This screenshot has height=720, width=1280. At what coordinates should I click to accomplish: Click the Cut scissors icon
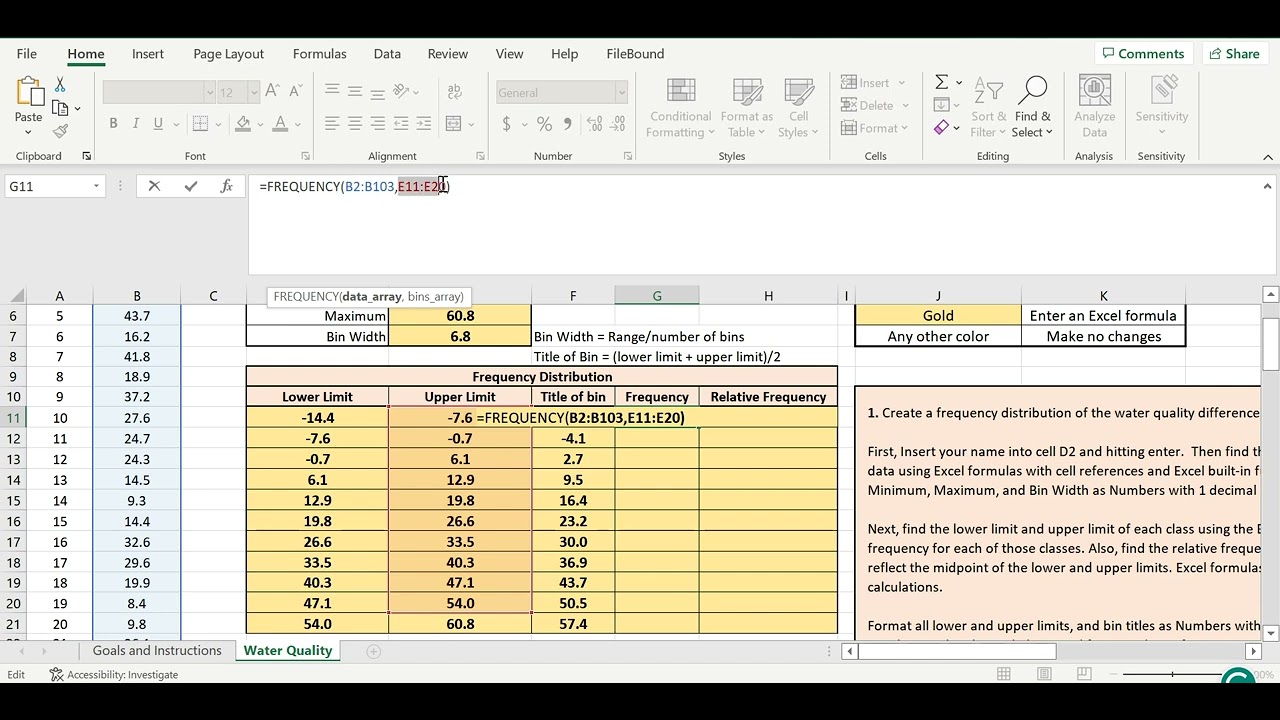60,85
